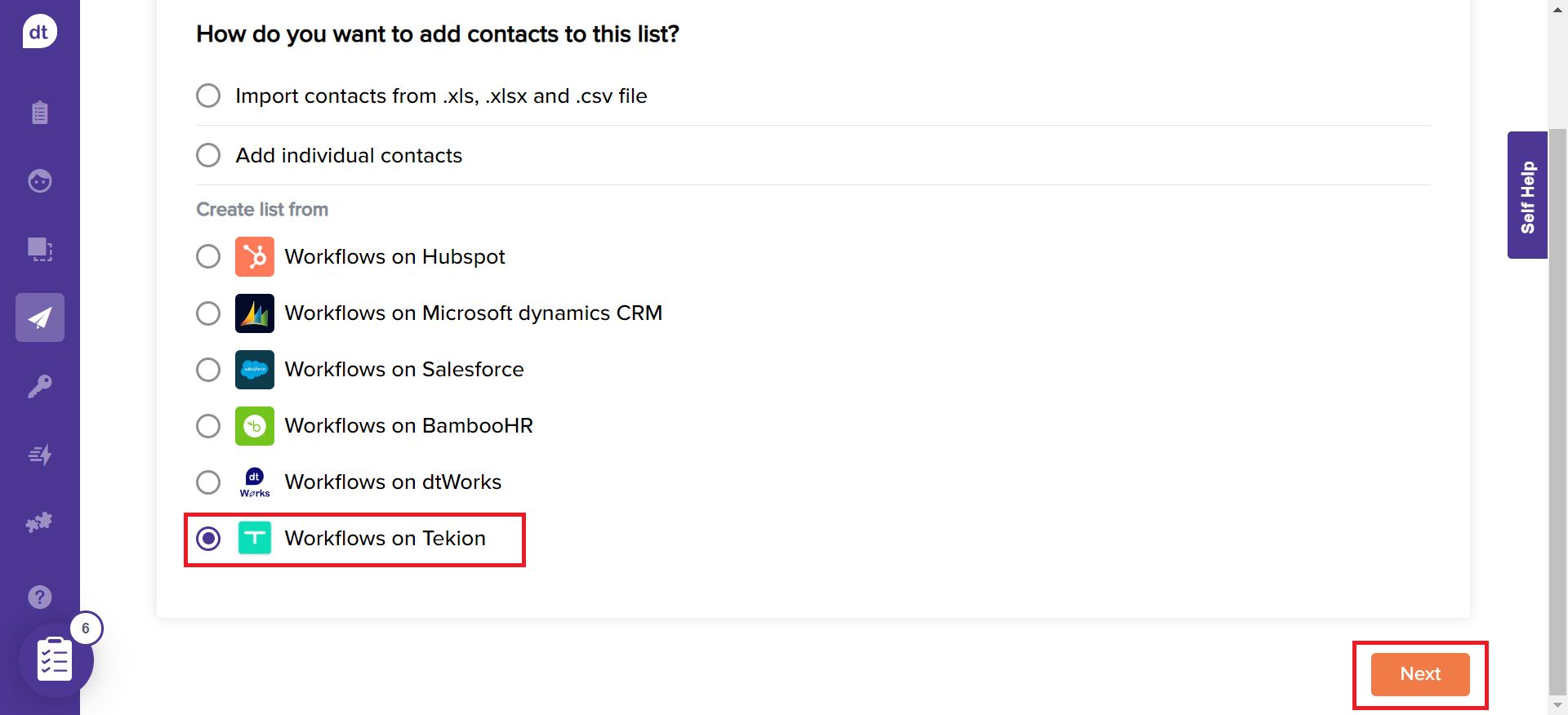Choose Workflows on dtWorks radio button
The width and height of the screenshot is (1568, 715).
click(208, 482)
